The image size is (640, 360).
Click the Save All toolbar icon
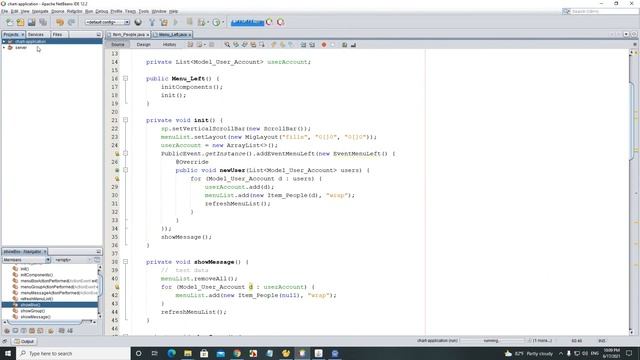(43, 22)
